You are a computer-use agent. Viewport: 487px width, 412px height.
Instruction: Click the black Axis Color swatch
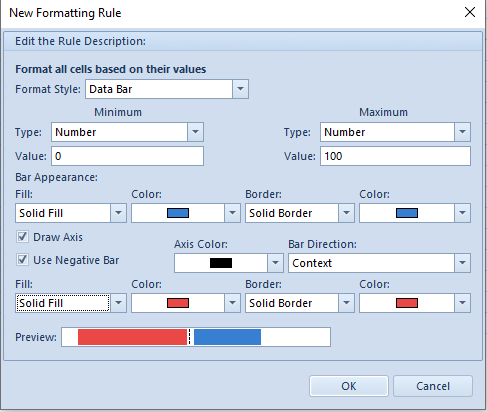221,263
